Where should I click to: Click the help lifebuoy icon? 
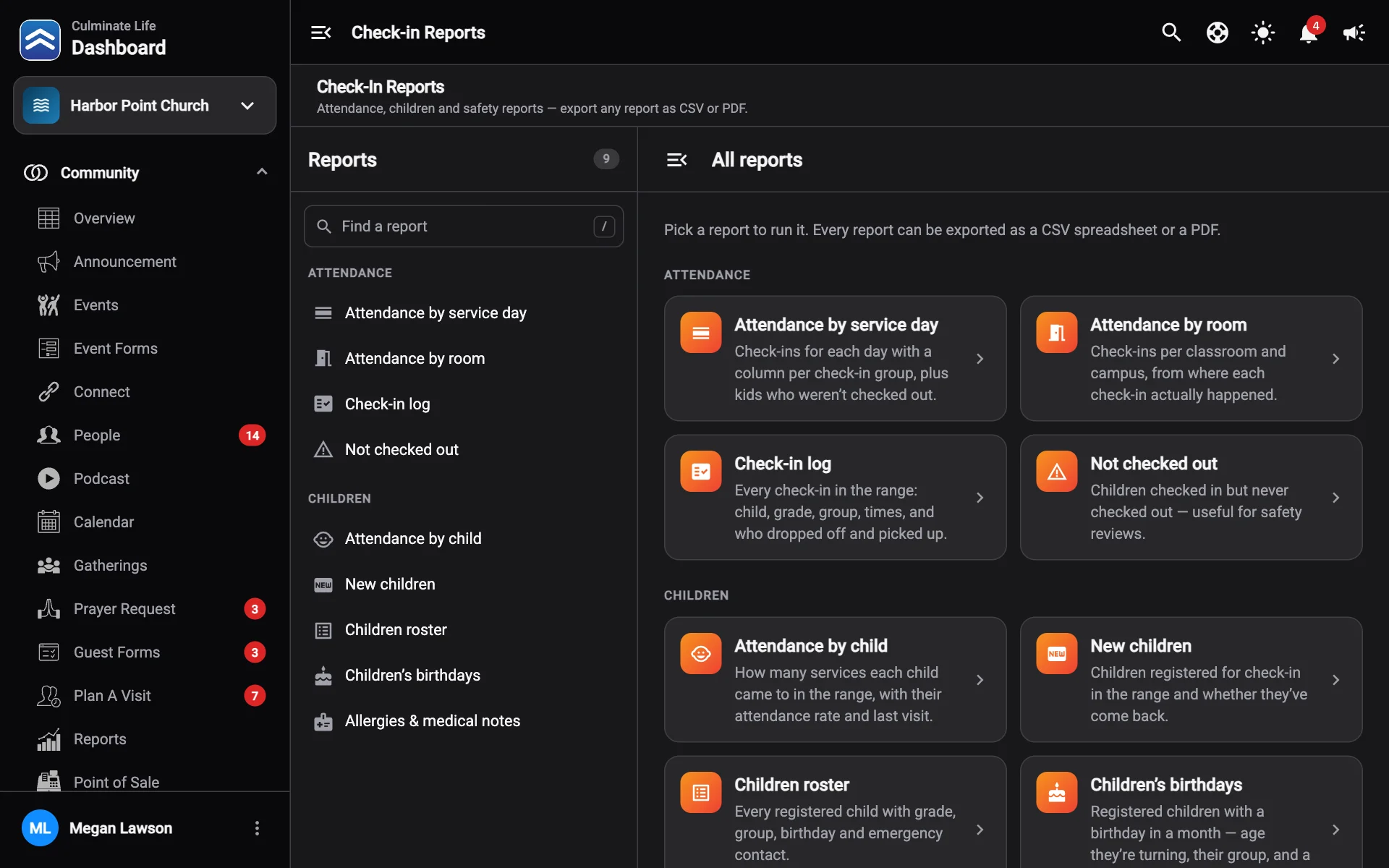click(x=1217, y=33)
